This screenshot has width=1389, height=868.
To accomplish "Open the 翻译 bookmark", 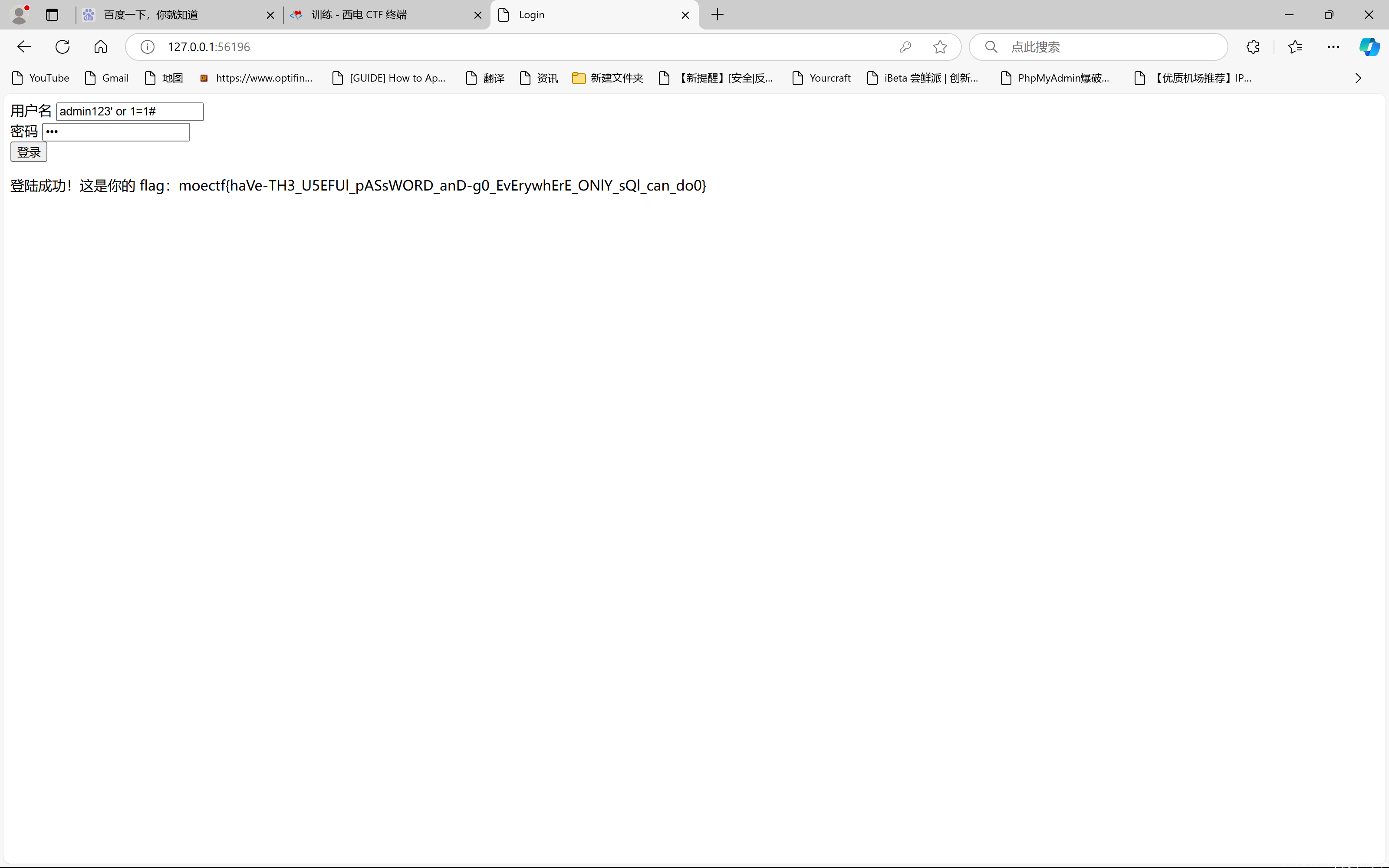I will point(486,78).
